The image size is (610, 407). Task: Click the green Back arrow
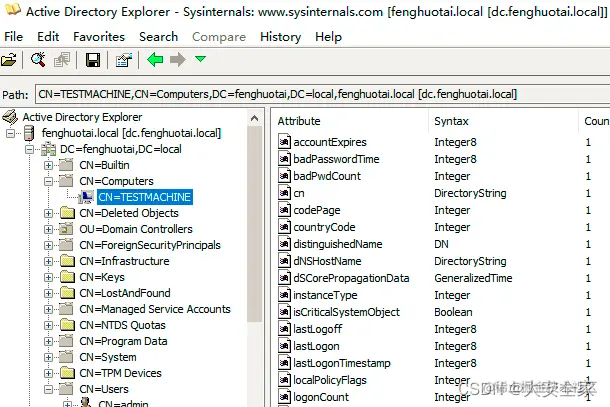pos(155,60)
